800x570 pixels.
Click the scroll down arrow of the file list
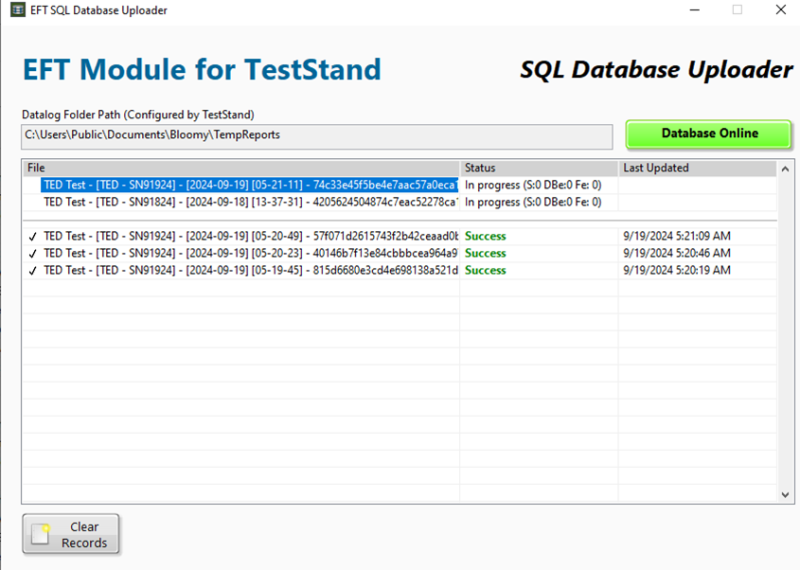tap(785, 494)
